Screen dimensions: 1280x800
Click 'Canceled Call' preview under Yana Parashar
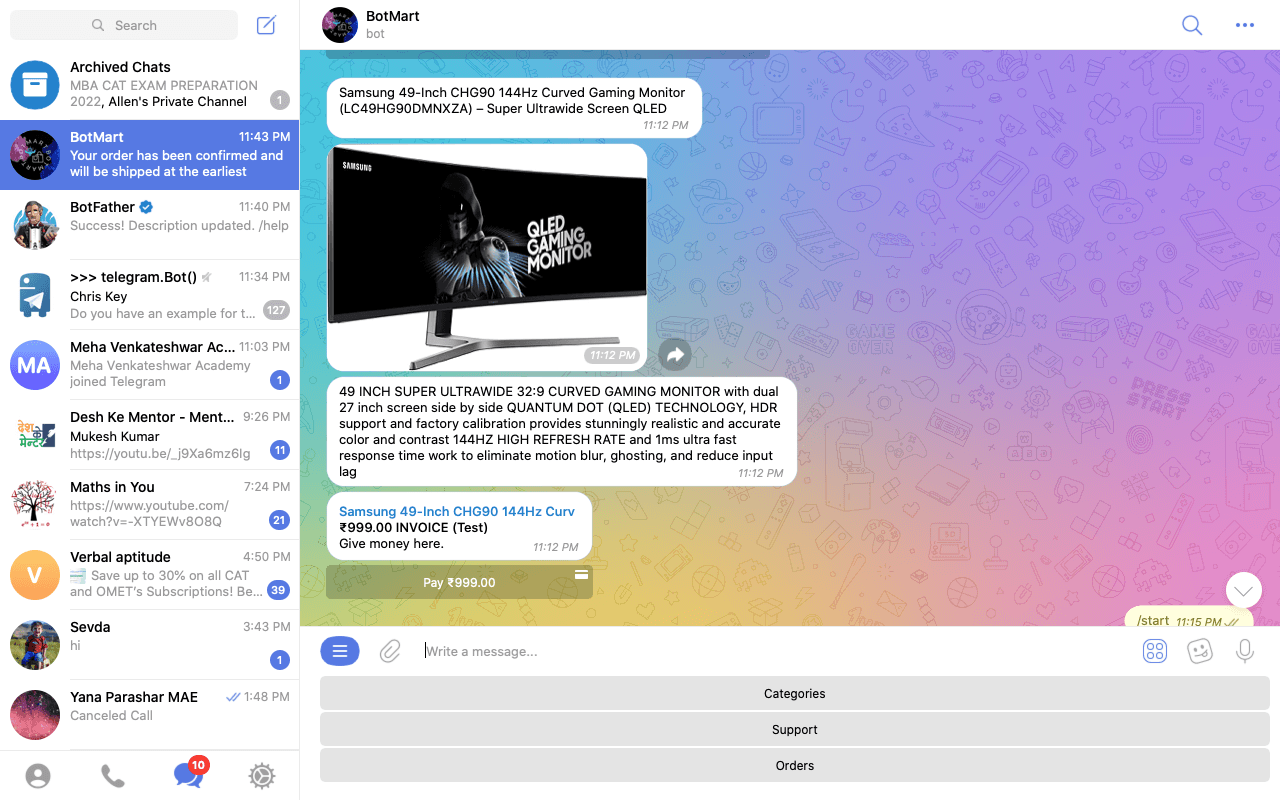(111, 715)
